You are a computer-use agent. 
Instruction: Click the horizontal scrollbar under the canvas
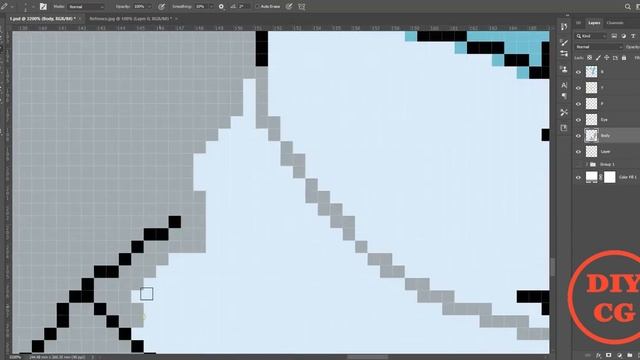(x=367, y=357)
